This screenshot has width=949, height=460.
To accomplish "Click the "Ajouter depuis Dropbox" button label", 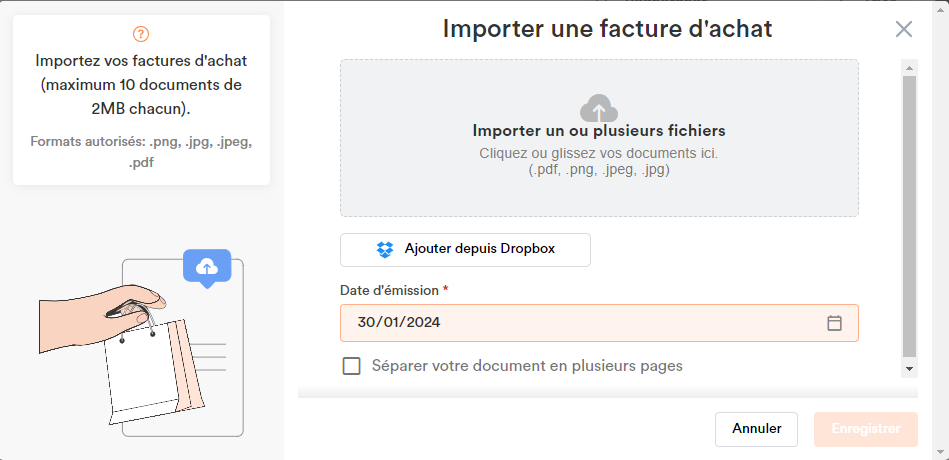I will point(479,249).
